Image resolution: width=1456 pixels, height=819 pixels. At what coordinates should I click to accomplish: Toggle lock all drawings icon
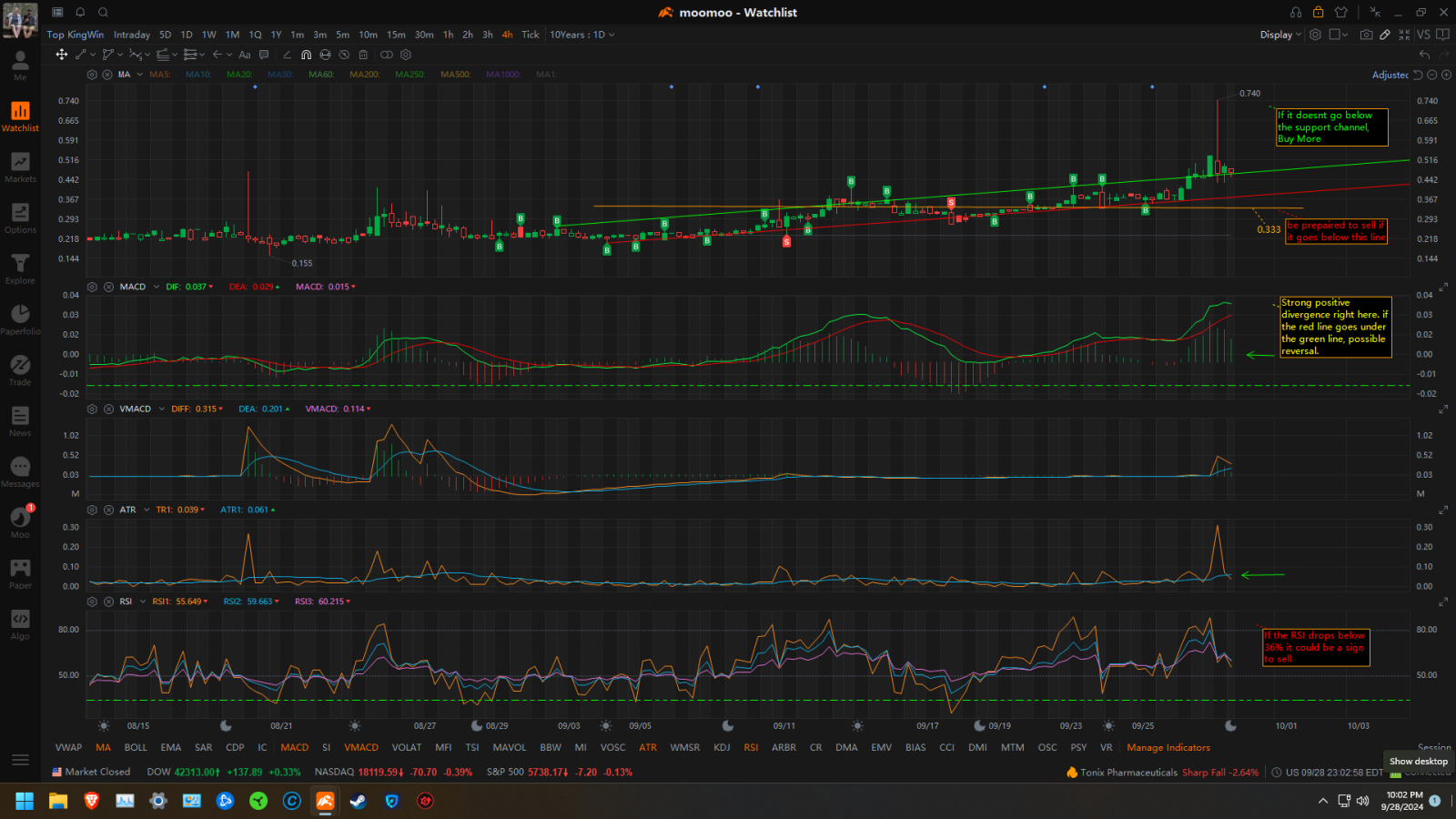[x=326, y=55]
